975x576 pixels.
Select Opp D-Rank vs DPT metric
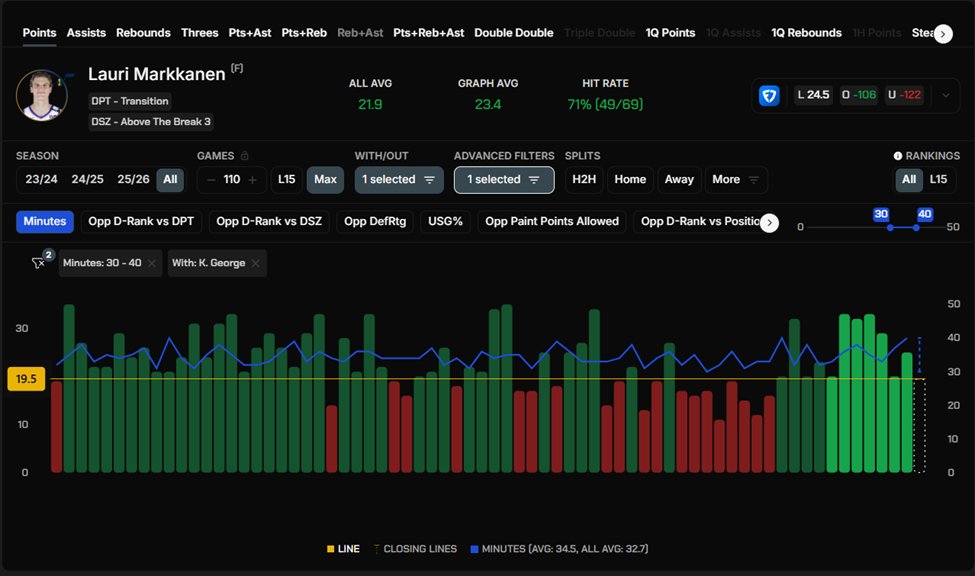(x=141, y=221)
